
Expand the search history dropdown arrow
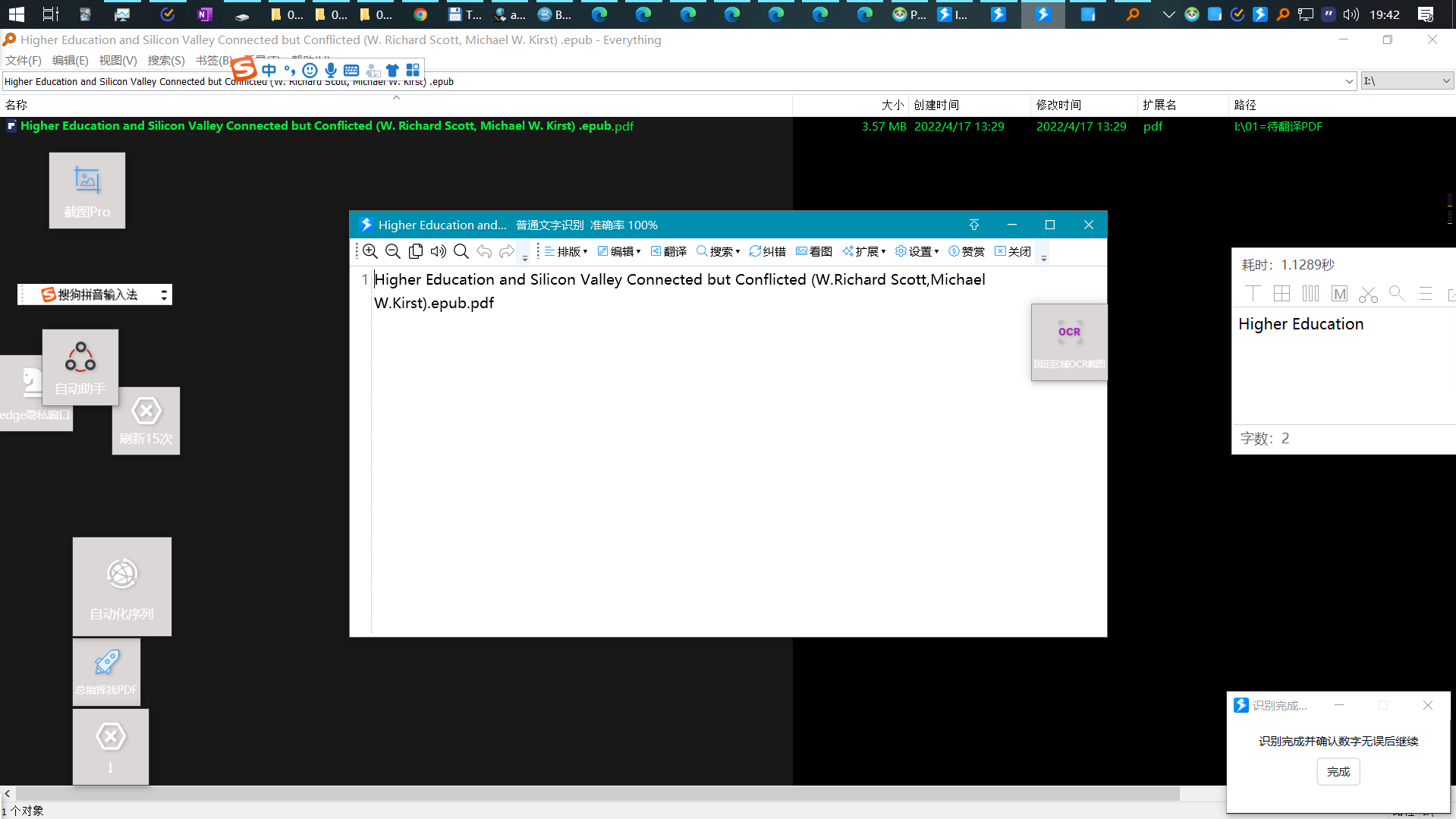(x=1349, y=81)
